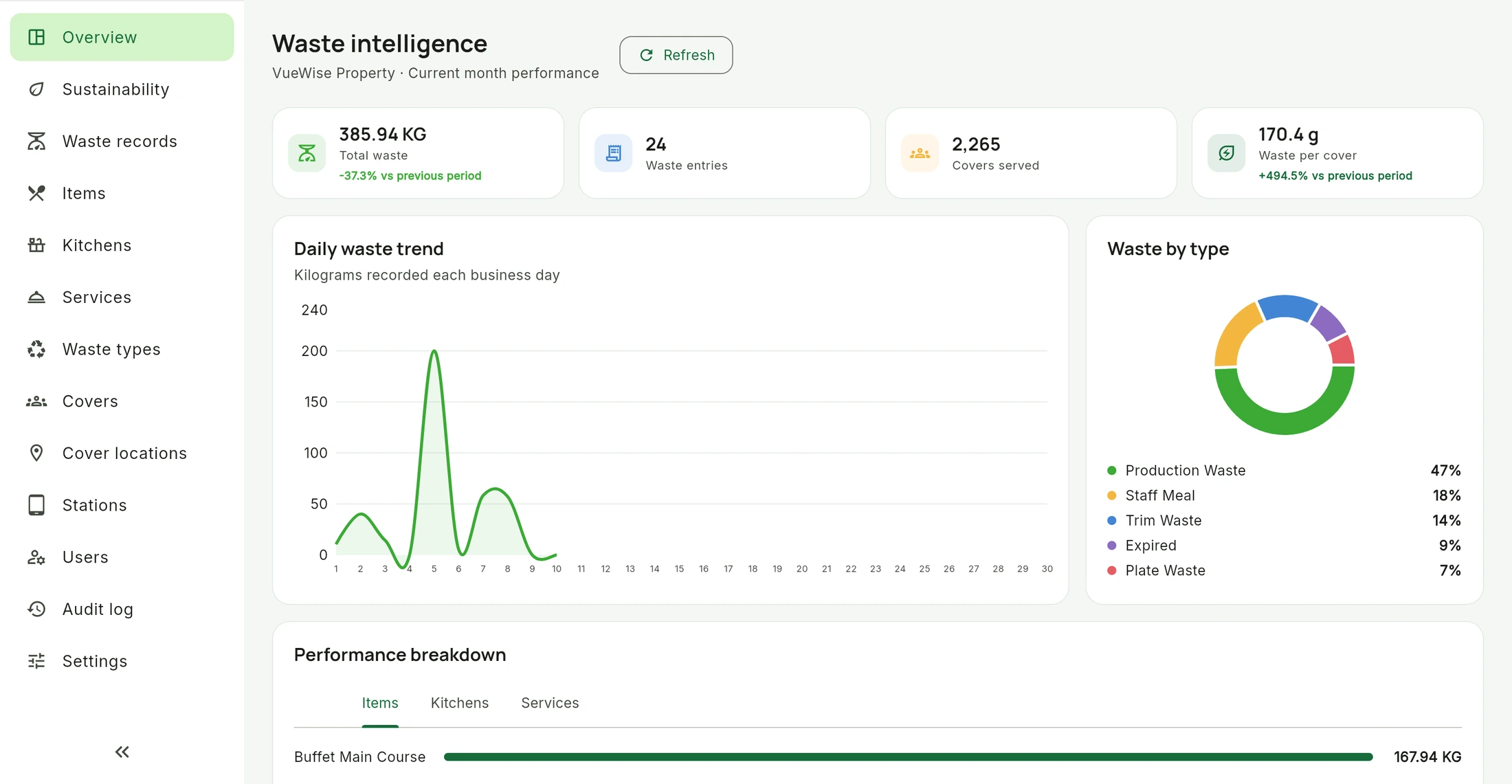
Task: Click the Waste records scale icon
Action: pos(36,141)
